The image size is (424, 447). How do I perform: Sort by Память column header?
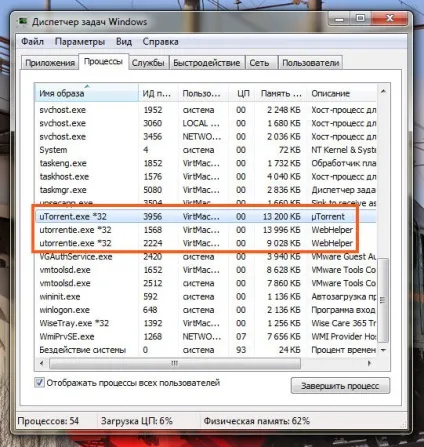pyautogui.click(x=281, y=93)
